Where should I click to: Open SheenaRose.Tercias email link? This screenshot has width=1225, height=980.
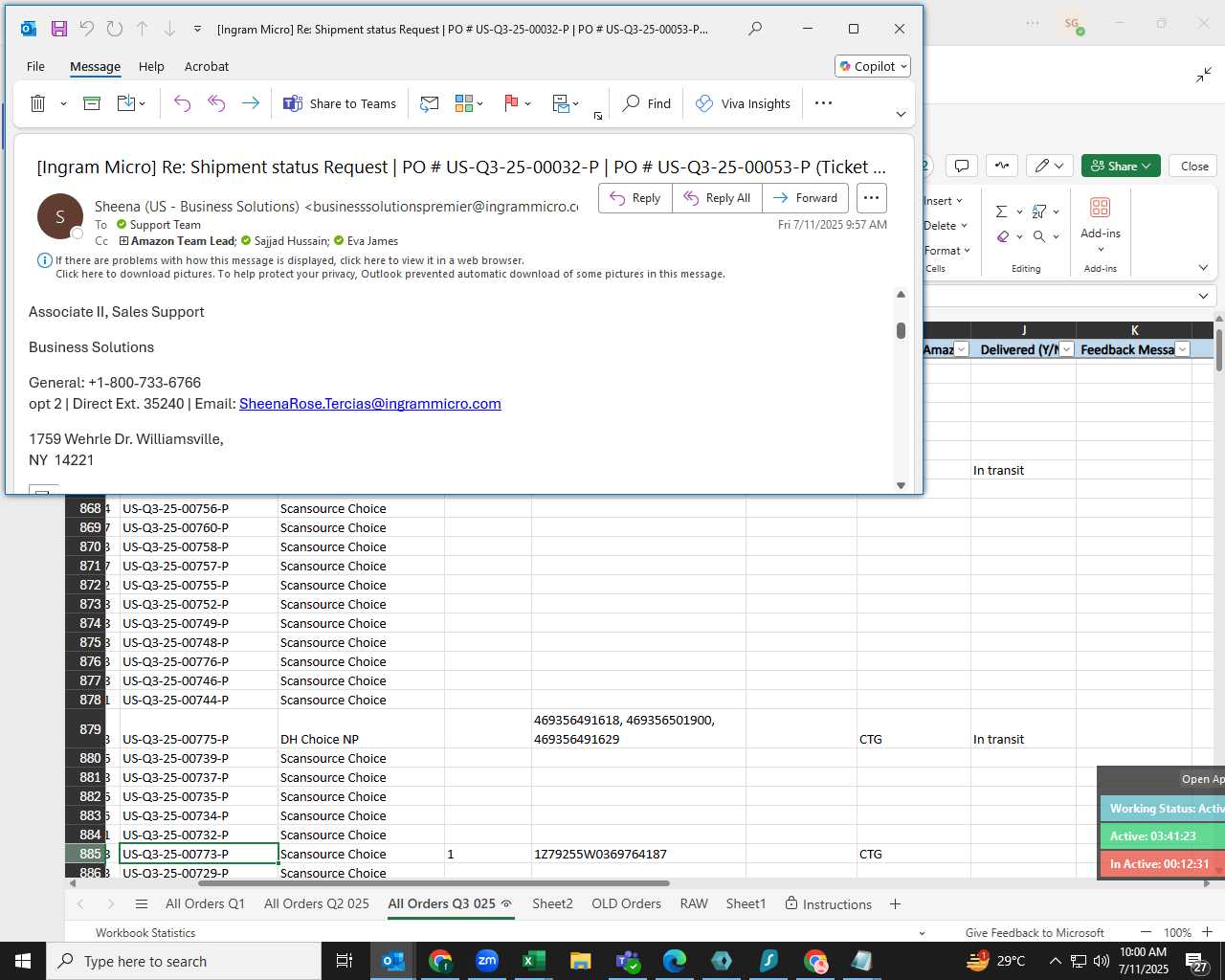point(370,404)
